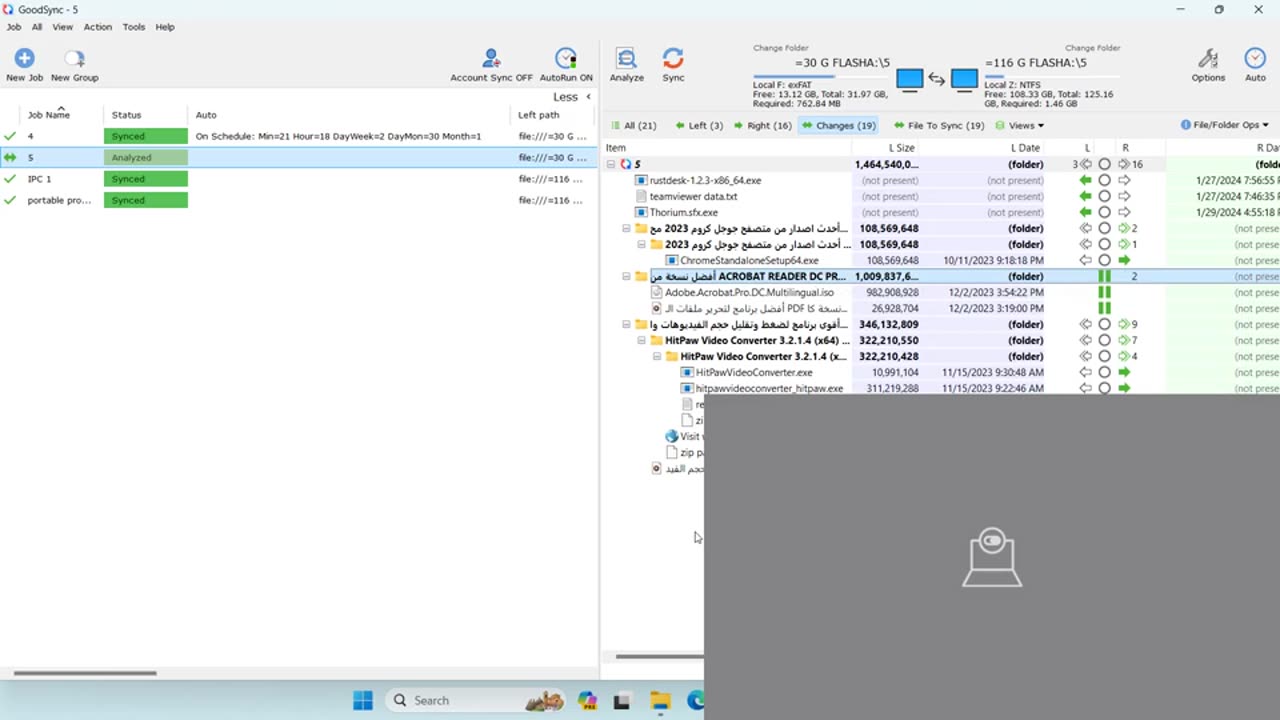Click the right folder monitor icon
Screen dimensions: 1280x720
click(964, 79)
